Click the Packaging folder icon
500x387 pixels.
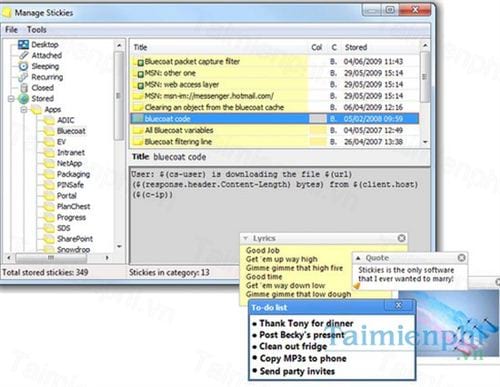coord(49,174)
